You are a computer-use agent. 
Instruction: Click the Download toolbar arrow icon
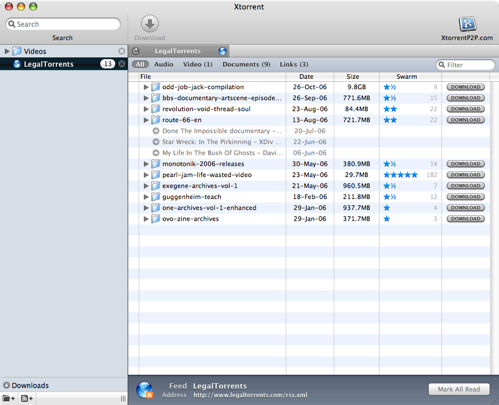[150, 24]
